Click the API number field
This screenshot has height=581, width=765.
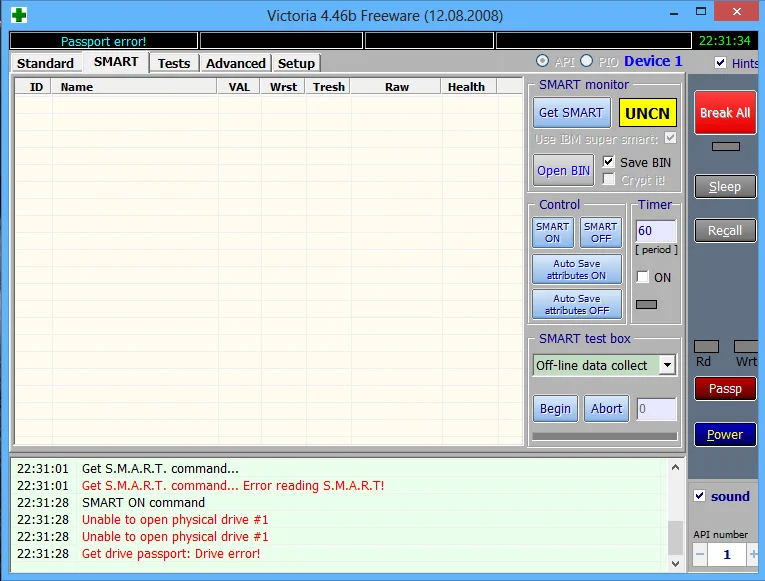[x=726, y=555]
